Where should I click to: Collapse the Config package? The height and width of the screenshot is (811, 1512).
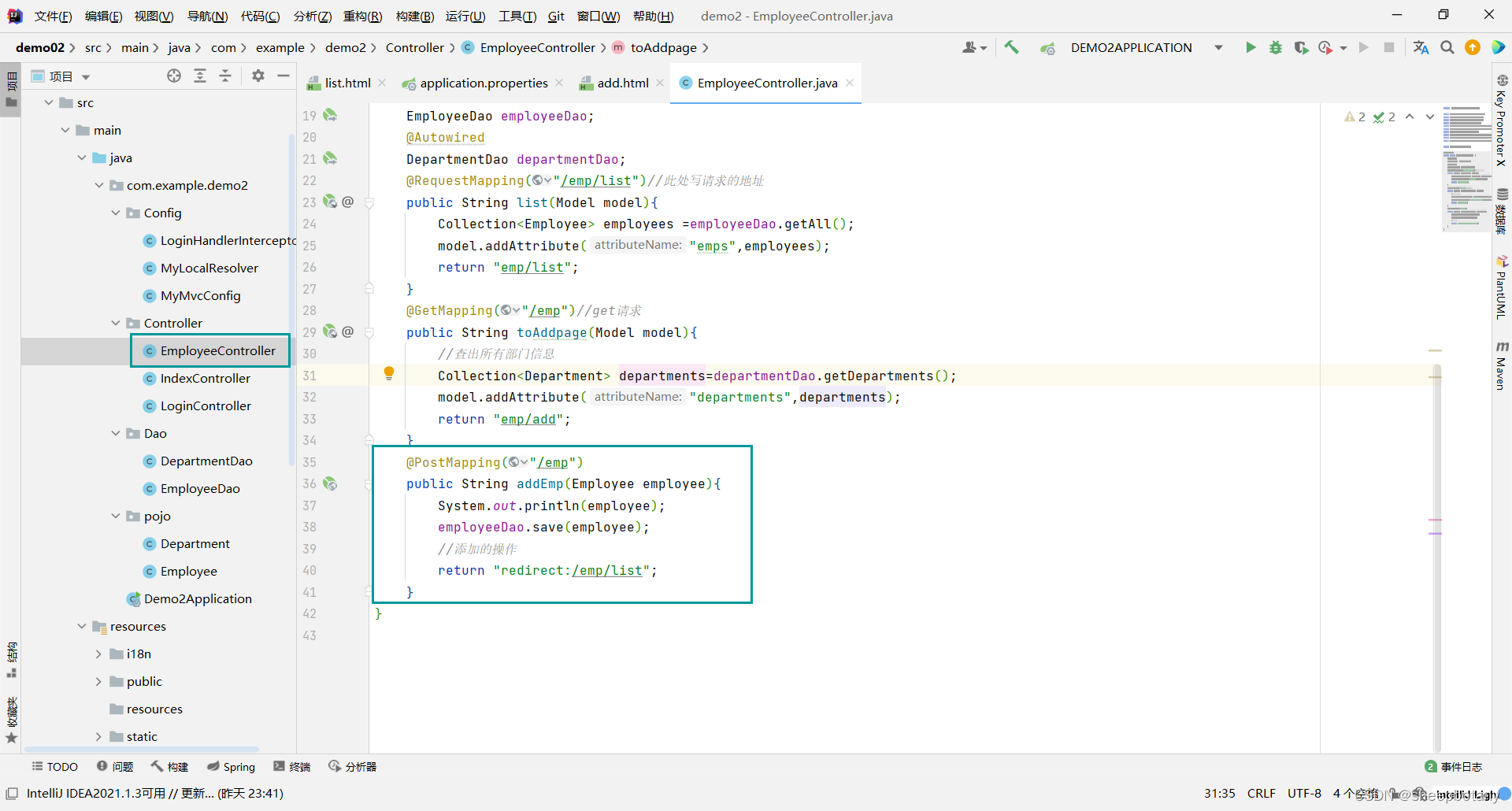pos(116,213)
